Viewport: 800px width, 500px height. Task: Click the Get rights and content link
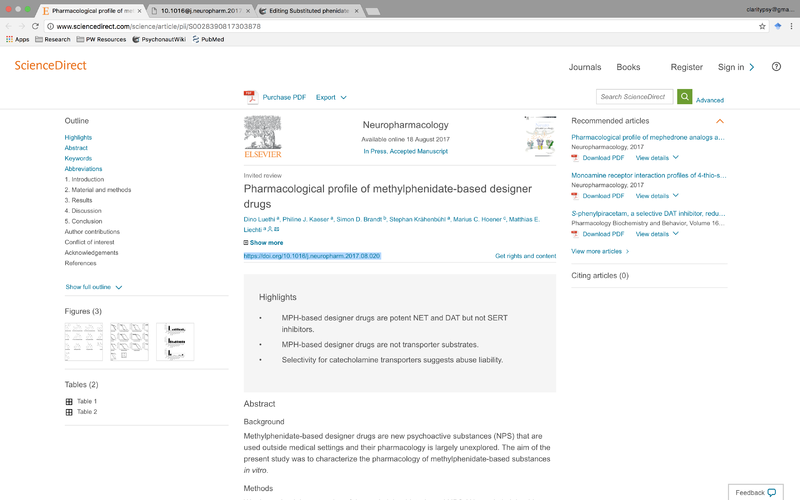coord(525,256)
